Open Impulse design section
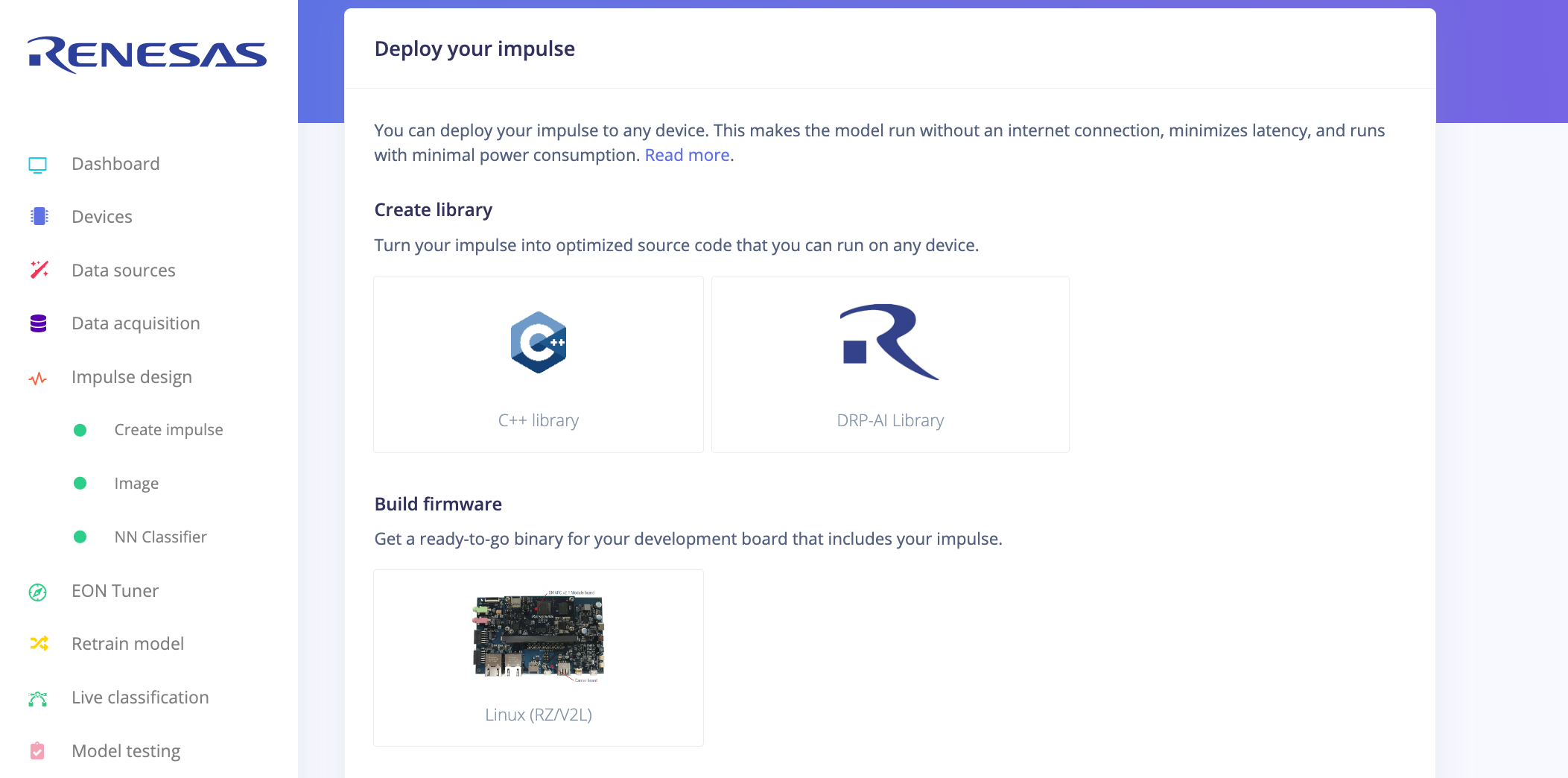The height and width of the screenshot is (778, 1568). 132,377
